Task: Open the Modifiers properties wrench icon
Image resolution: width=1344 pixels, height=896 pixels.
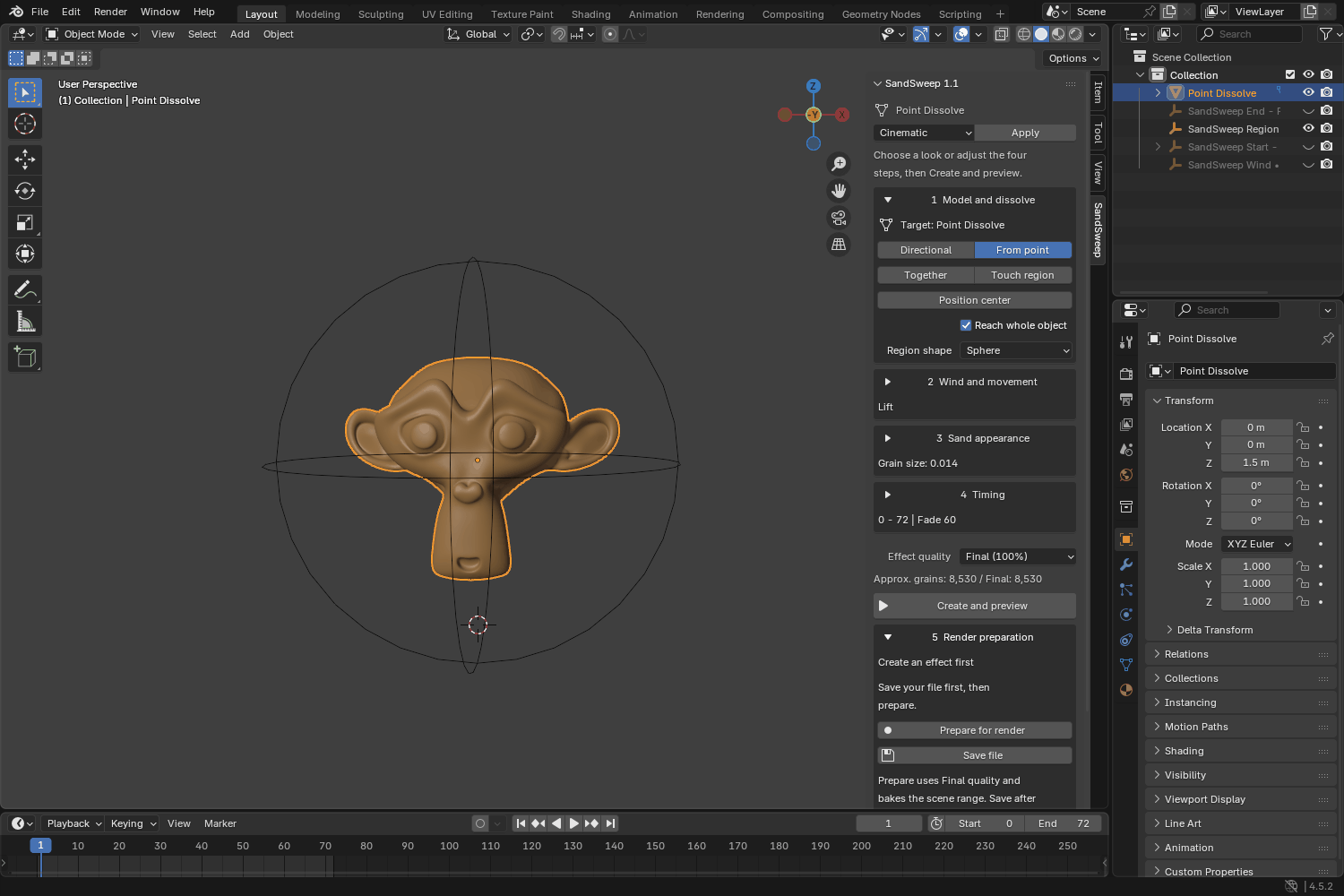Action: 1126,564
